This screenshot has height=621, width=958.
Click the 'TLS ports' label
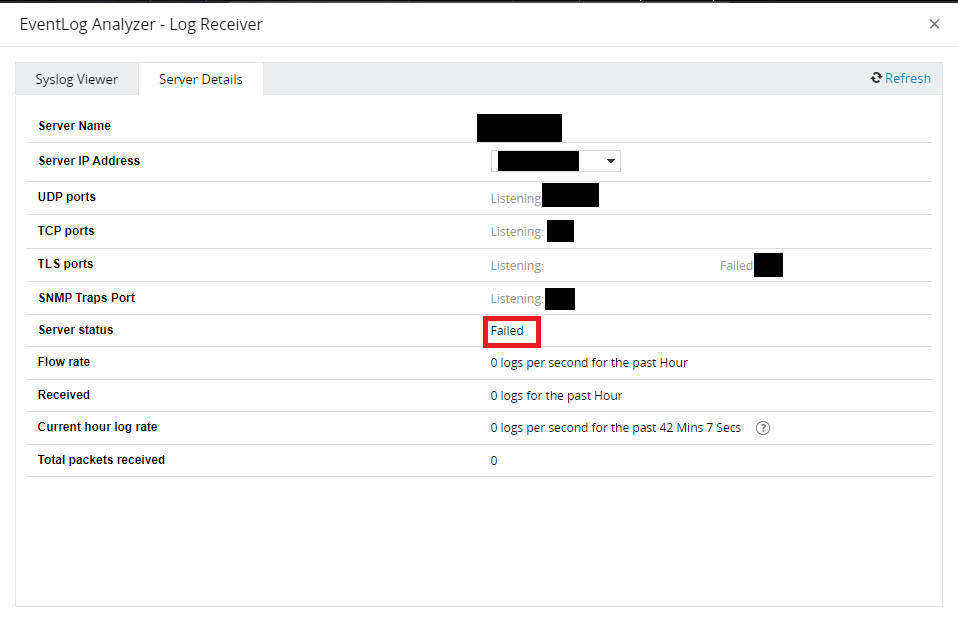point(65,264)
